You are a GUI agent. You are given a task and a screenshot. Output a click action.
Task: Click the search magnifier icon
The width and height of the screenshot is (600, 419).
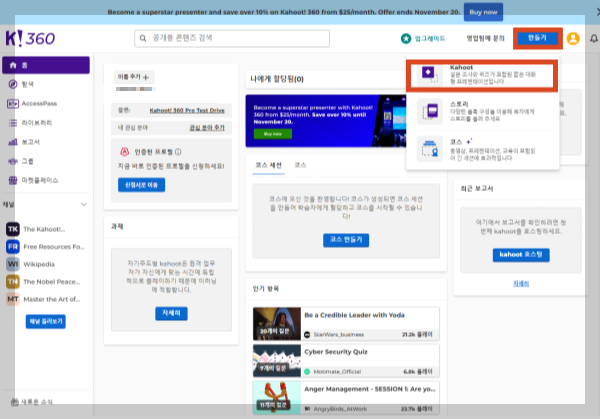coord(143,38)
